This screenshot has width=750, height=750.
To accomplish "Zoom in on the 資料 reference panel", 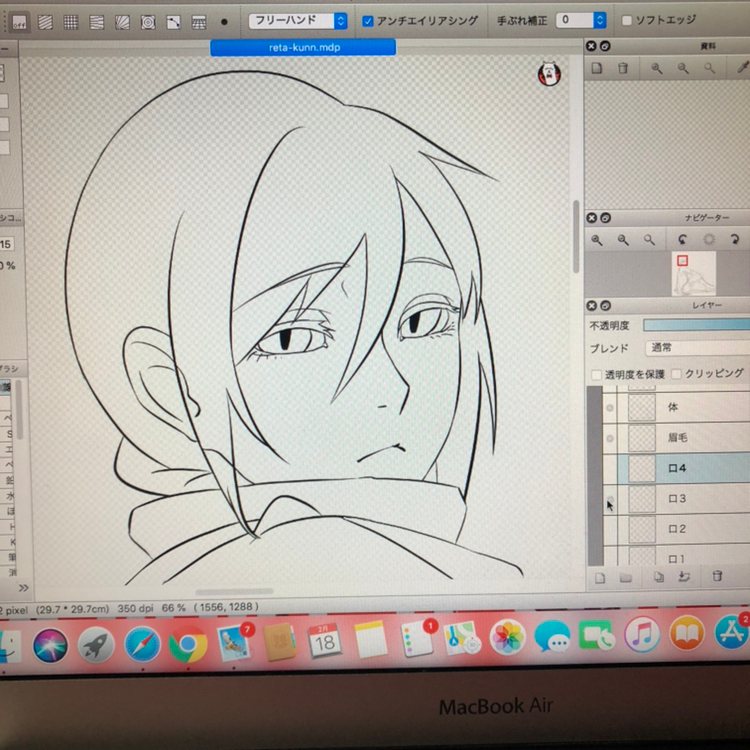I will [657, 68].
